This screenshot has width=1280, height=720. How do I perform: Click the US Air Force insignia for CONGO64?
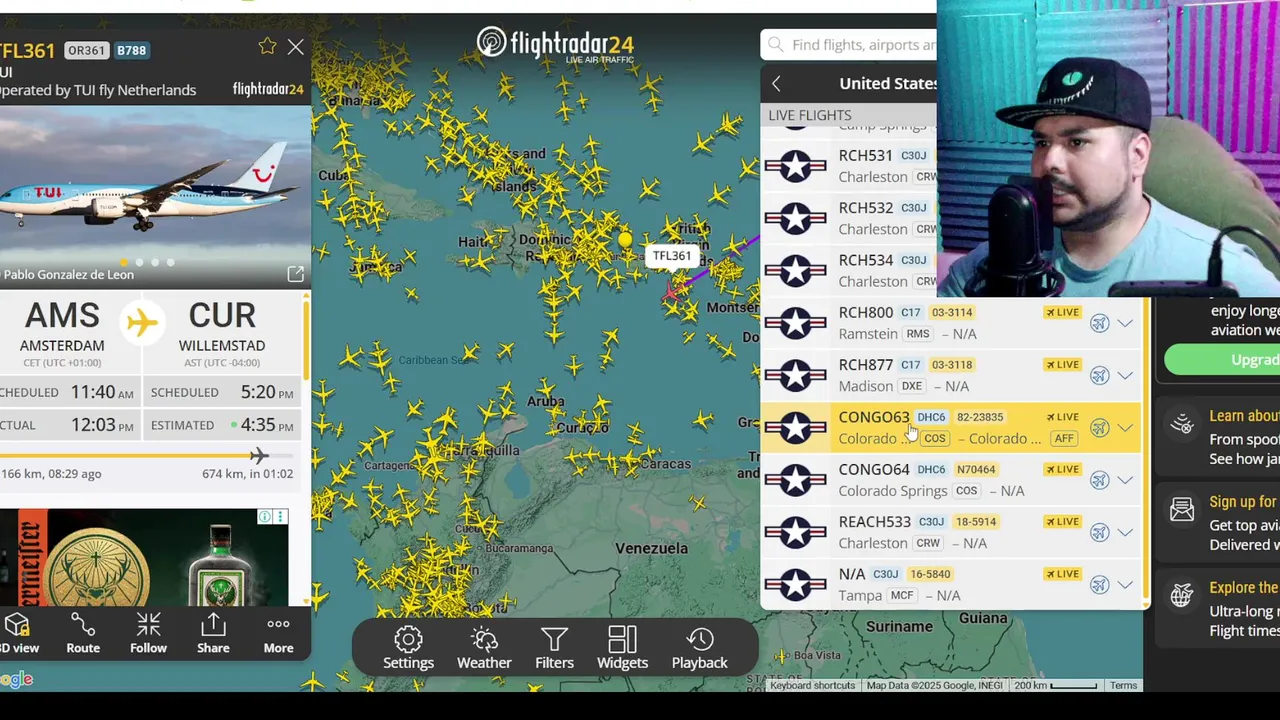[x=796, y=480]
